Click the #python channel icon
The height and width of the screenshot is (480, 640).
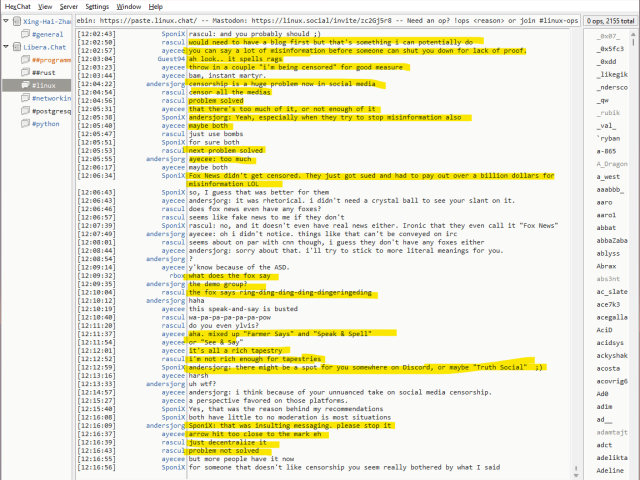[x=25, y=123]
